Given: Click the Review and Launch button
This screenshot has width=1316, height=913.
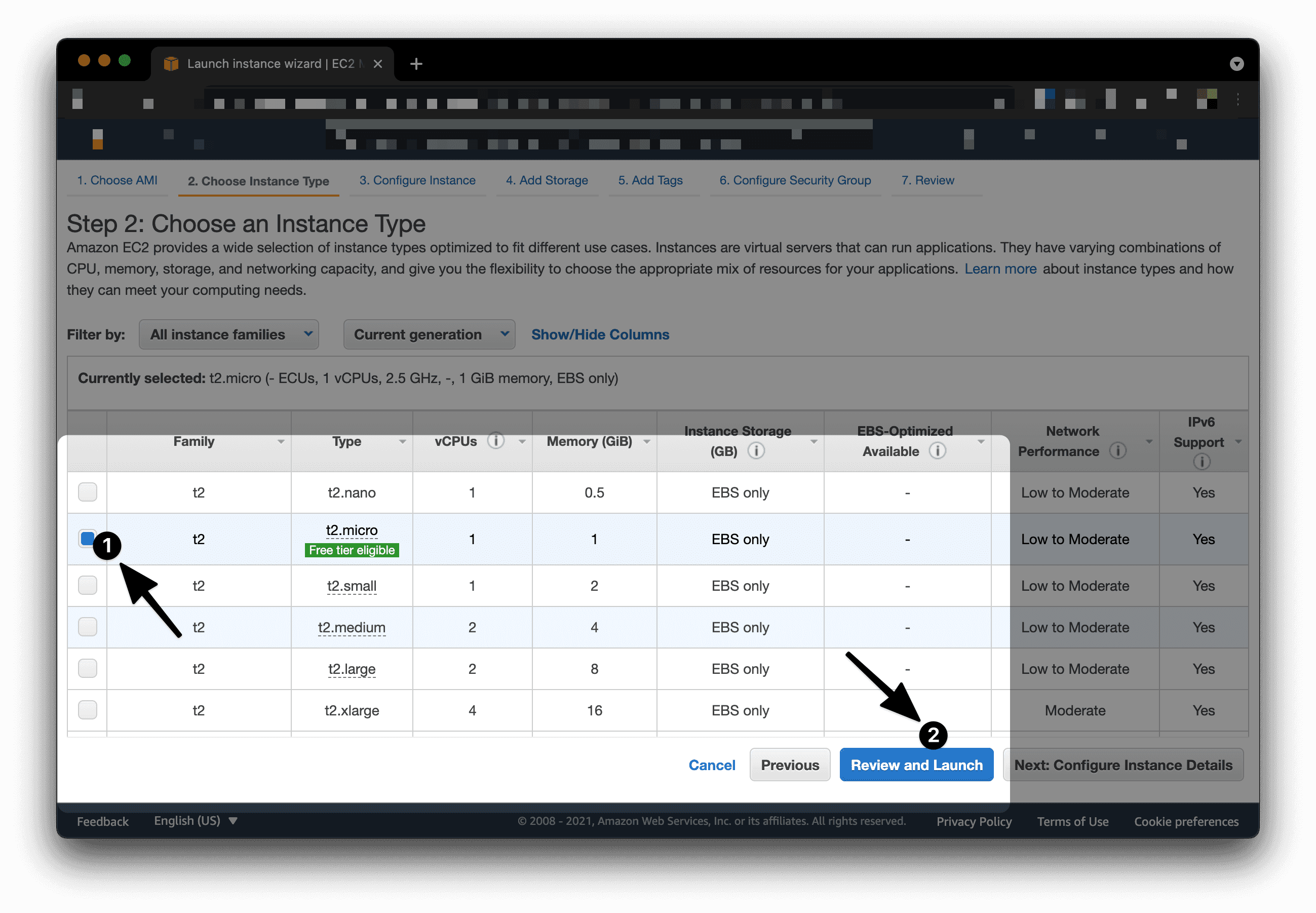Looking at the screenshot, I should (x=916, y=765).
